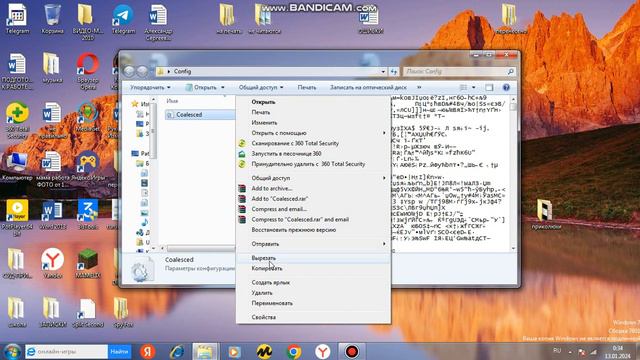Choose Удалить in the context menu
The width and height of the screenshot is (640, 360).
(x=313, y=293)
